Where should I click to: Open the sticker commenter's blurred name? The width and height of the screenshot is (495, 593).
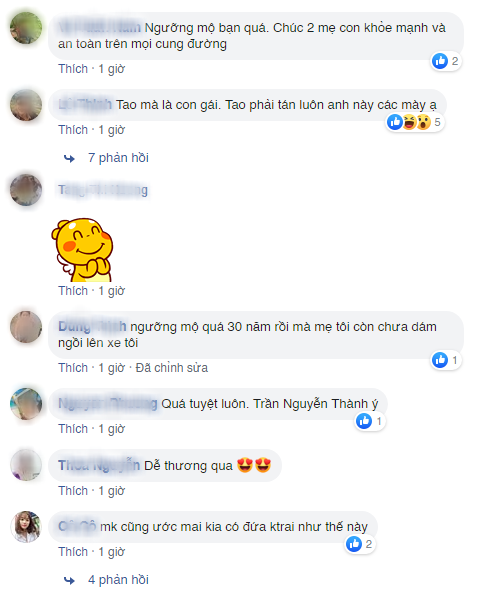click(x=103, y=190)
